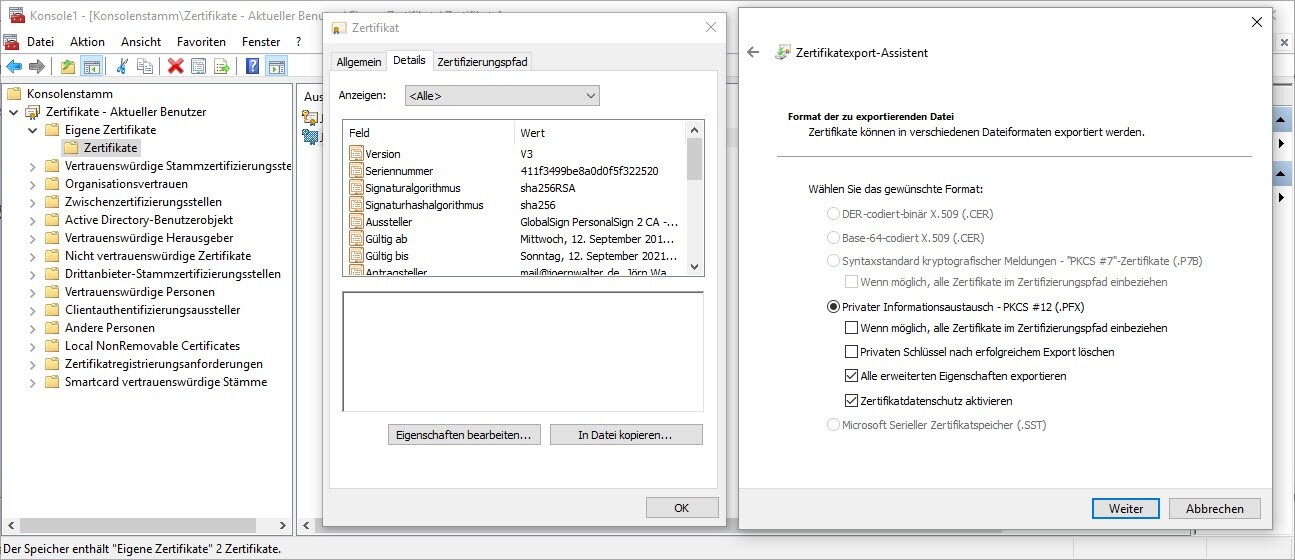
Task: Open properties icon in toolbar
Action: [199, 67]
